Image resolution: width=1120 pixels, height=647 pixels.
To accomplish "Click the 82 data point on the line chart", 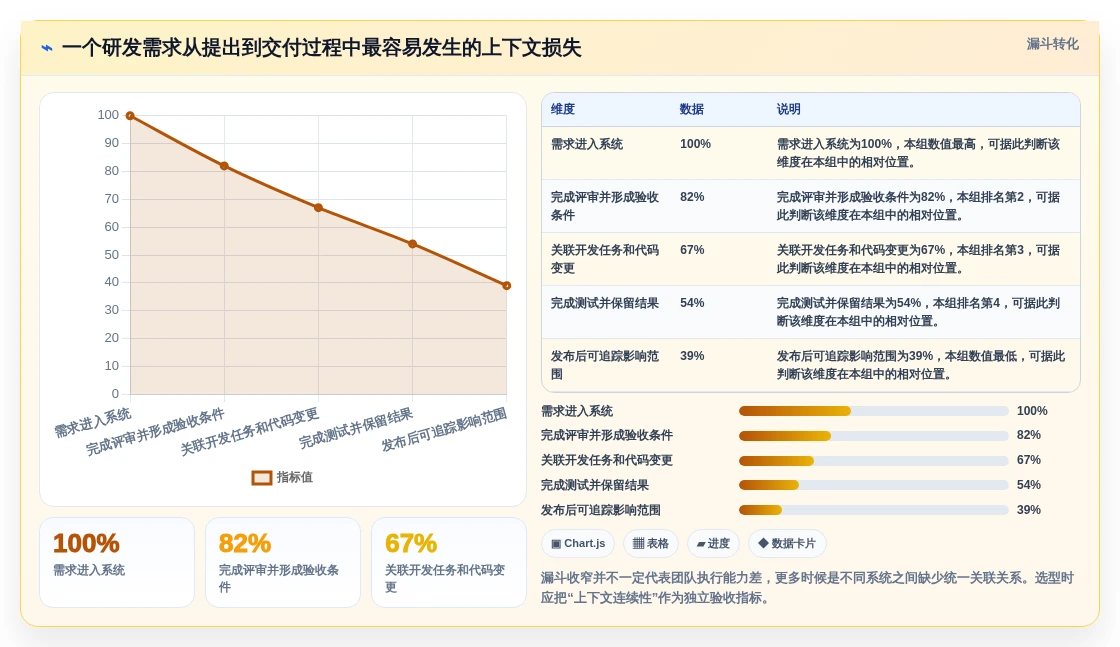I will click(224, 166).
